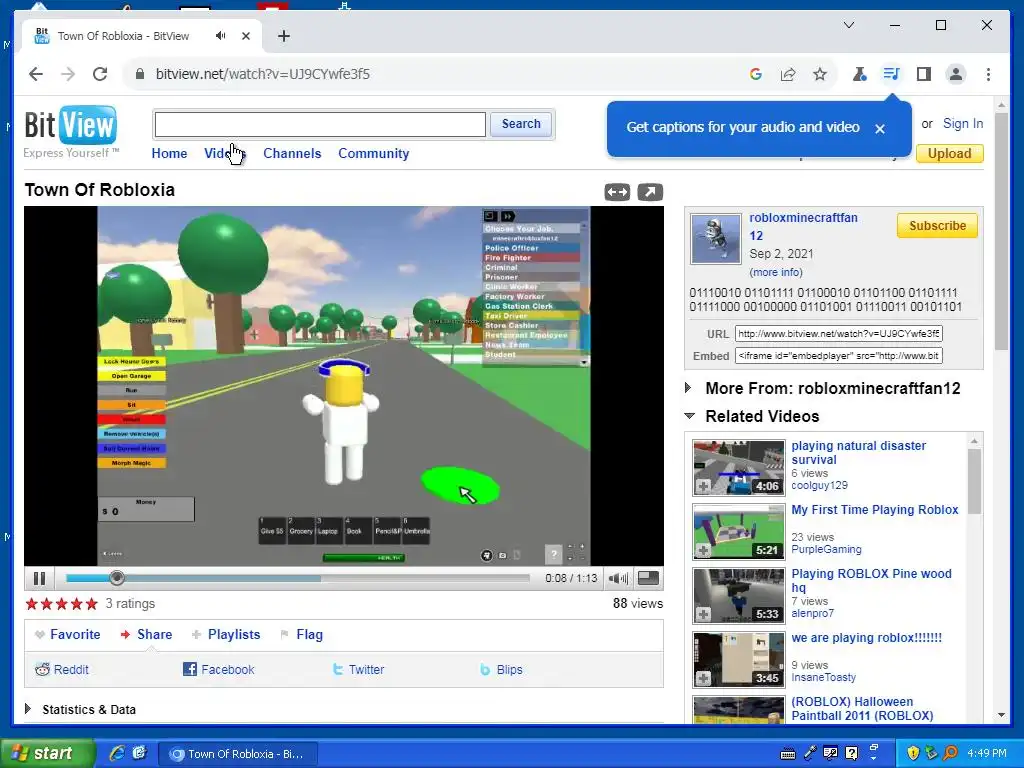The width and height of the screenshot is (1024, 768).
Task: Open the Channels menu link
Action: pos(292,153)
